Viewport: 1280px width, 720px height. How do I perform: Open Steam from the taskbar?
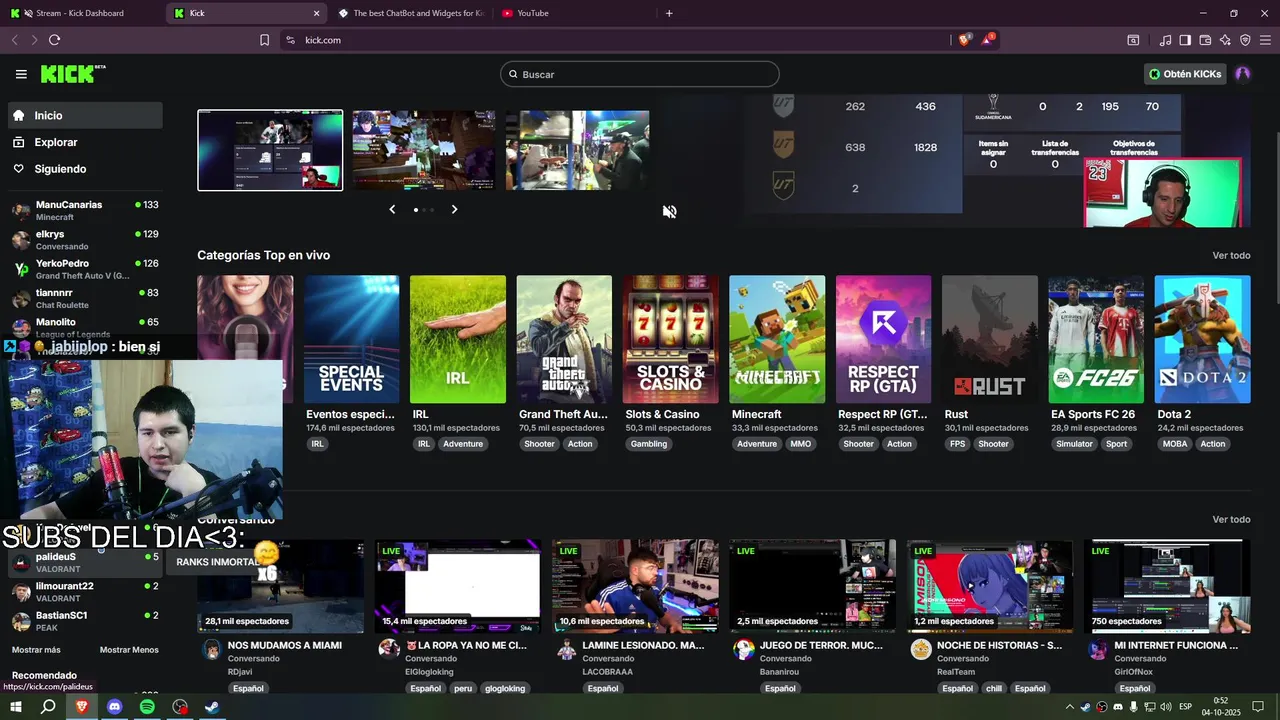[213, 706]
